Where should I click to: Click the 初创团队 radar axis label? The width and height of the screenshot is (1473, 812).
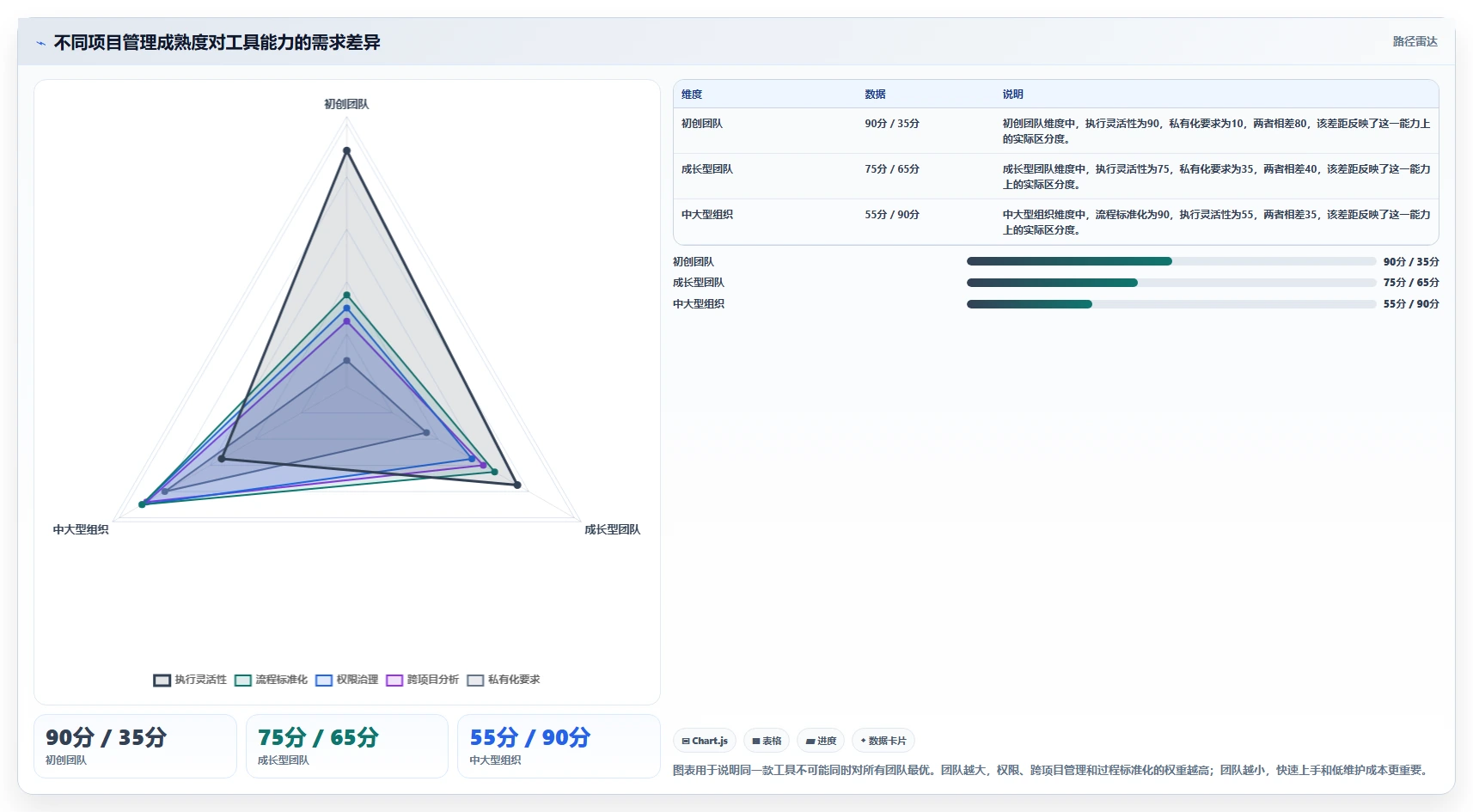click(x=346, y=104)
